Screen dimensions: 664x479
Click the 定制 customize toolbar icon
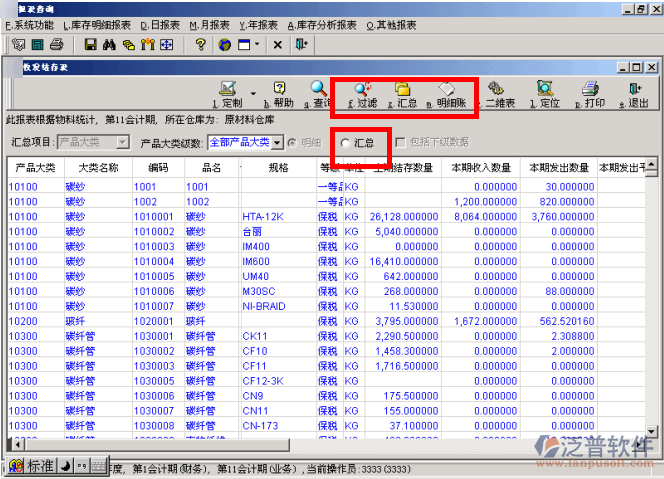point(228,93)
